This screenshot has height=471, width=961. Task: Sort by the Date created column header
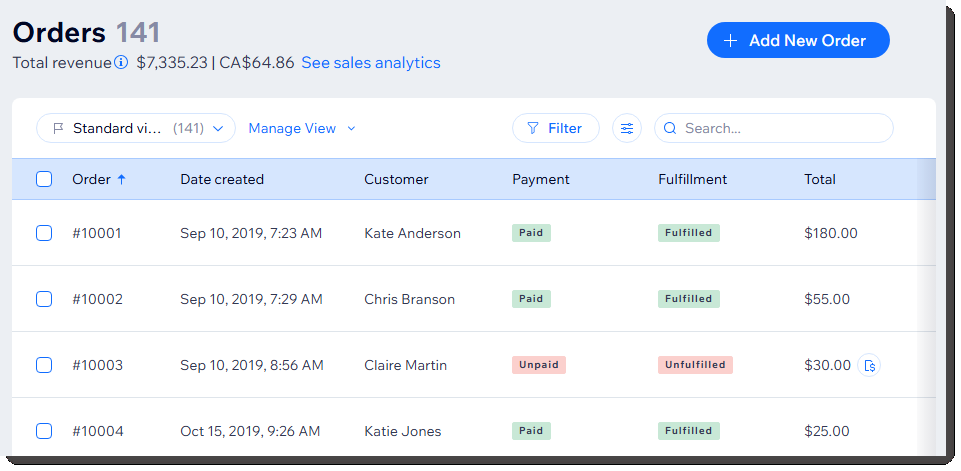222,179
